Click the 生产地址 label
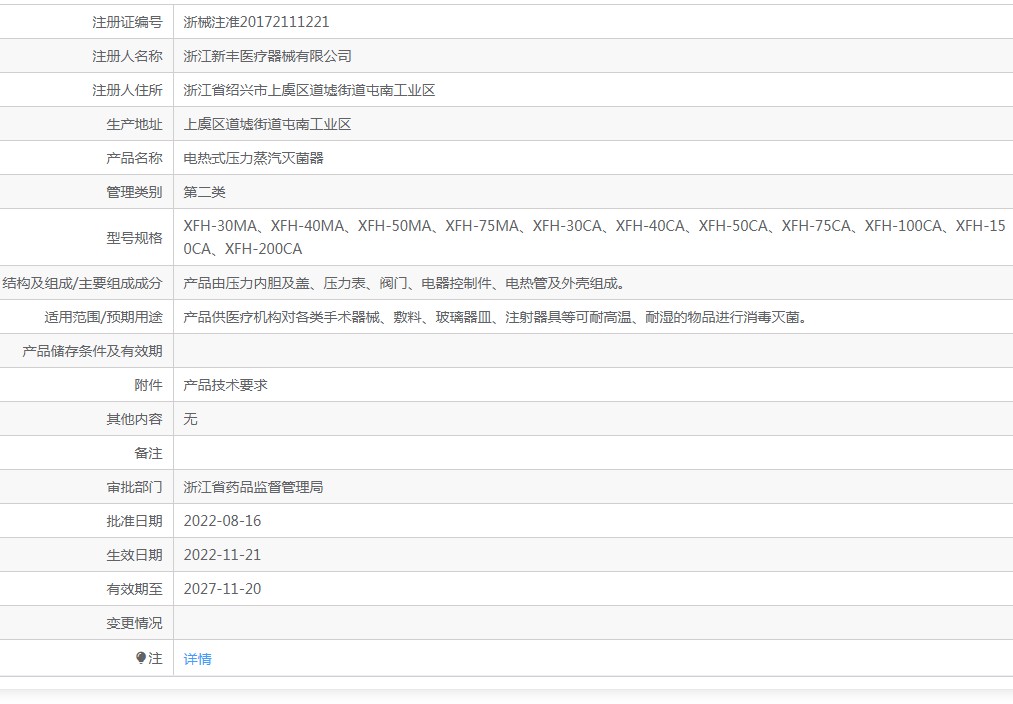 coord(134,124)
